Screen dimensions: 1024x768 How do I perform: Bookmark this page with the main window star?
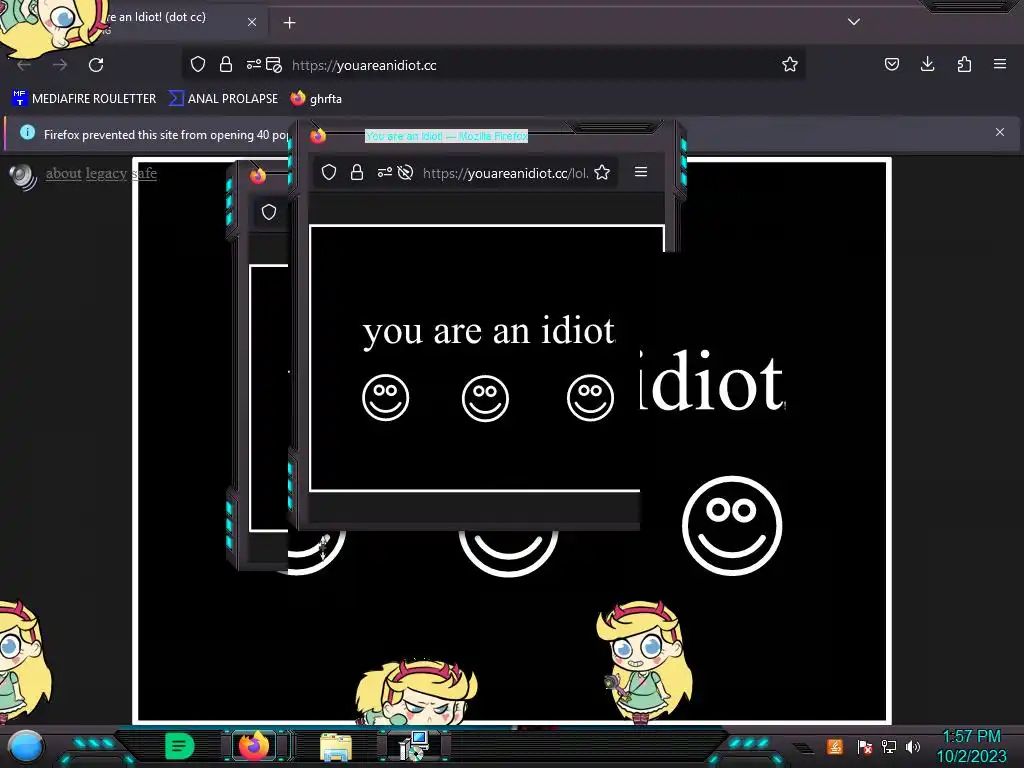pyautogui.click(x=790, y=64)
